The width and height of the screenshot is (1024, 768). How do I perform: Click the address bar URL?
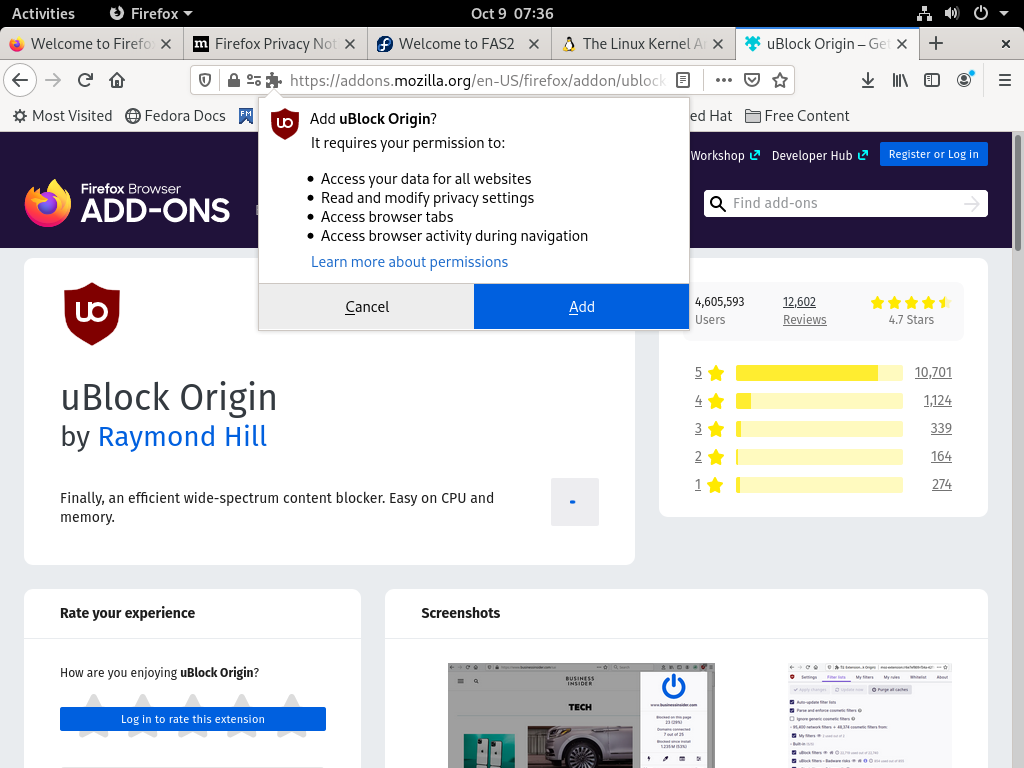[477, 80]
